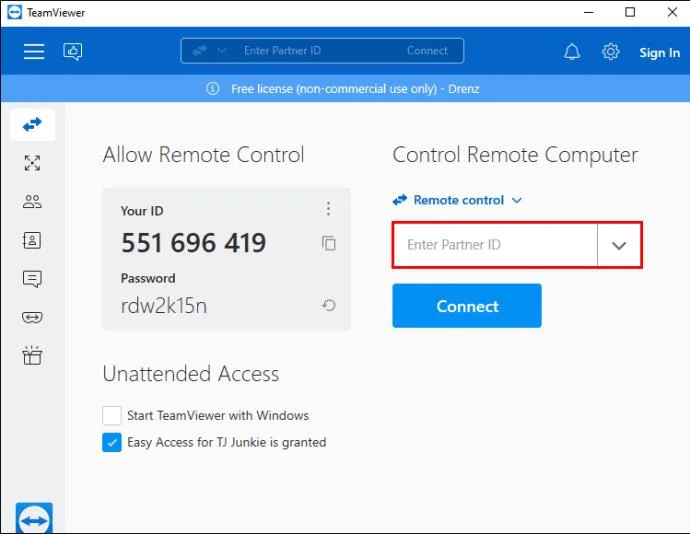The height and width of the screenshot is (534, 690).
Task: Open Remote Management sidebar icon with expanding arrows
Action: pos(32,163)
